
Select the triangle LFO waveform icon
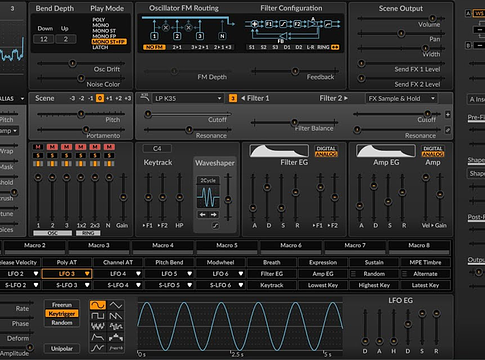tap(116, 305)
